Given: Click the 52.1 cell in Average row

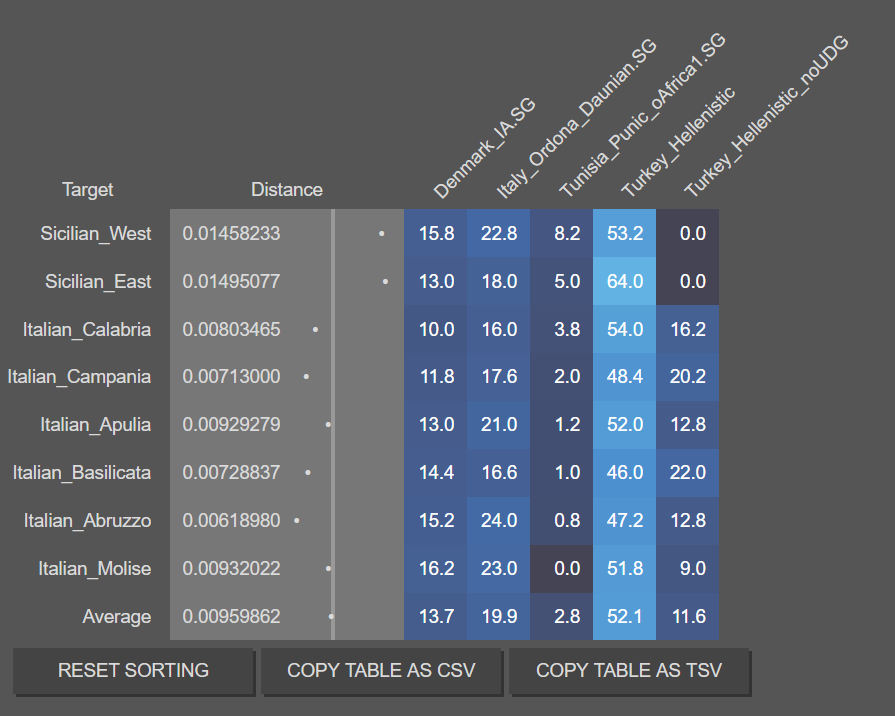Looking at the screenshot, I should tap(624, 617).
